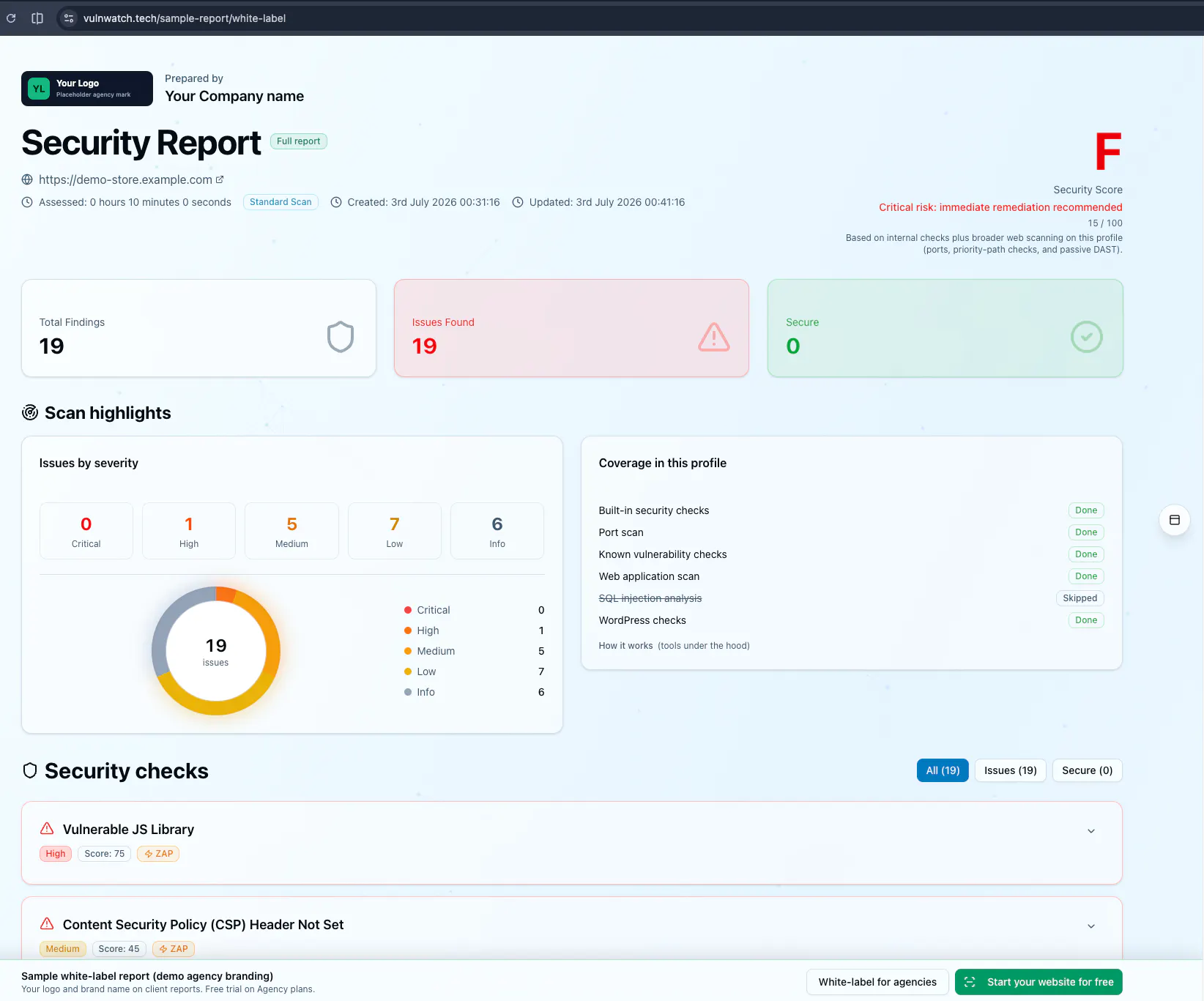The width and height of the screenshot is (1204, 1001).
Task: Click the radar icon by Scan highlights
Action: [30, 412]
